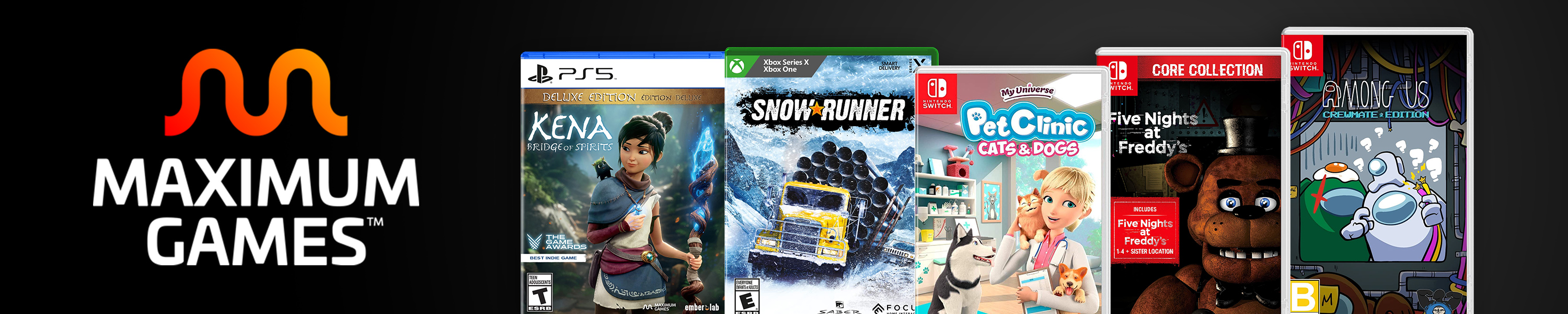The width and height of the screenshot is (1568, 314).
Task: Click The Game Awards badge on Kena
Action: [557, 242]
